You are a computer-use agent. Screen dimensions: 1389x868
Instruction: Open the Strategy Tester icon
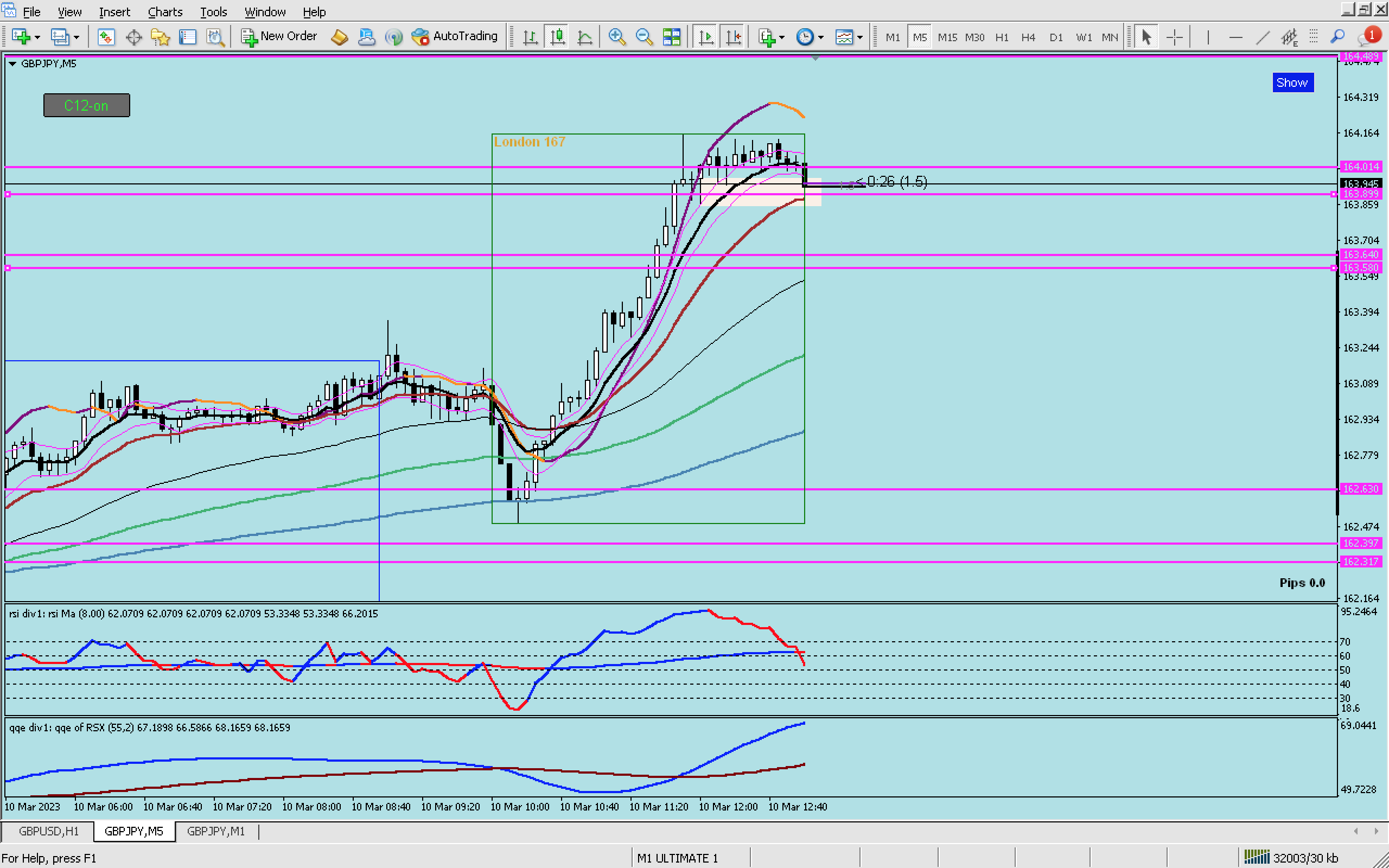(215, 37)
